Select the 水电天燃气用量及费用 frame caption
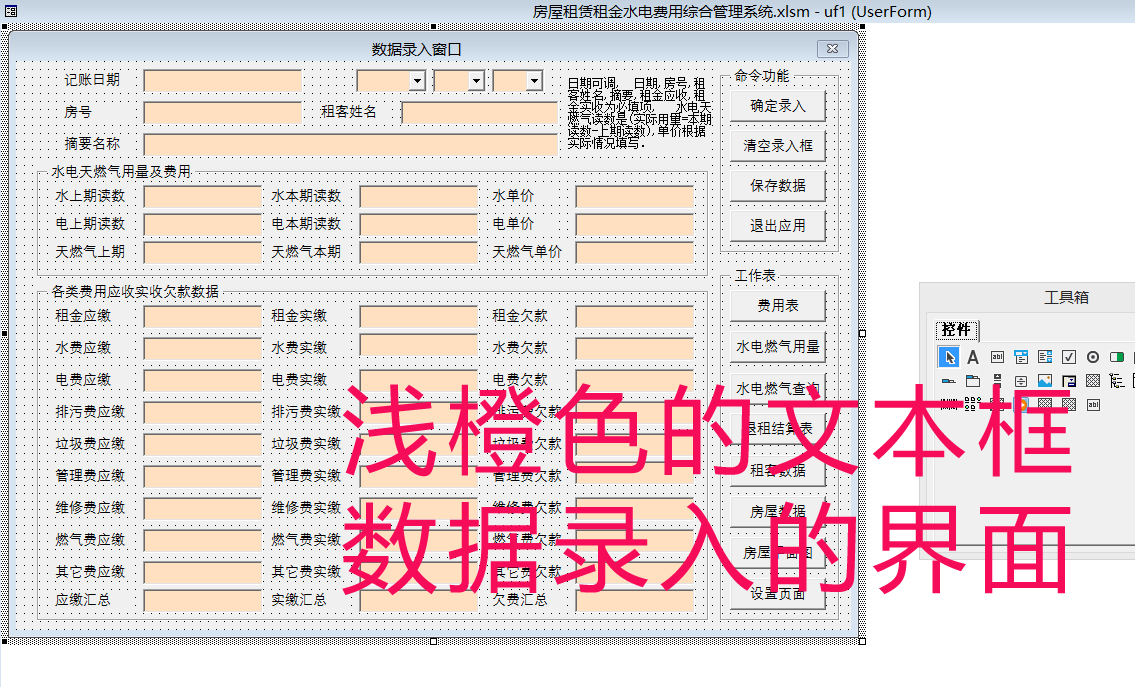 coord(121,172)
